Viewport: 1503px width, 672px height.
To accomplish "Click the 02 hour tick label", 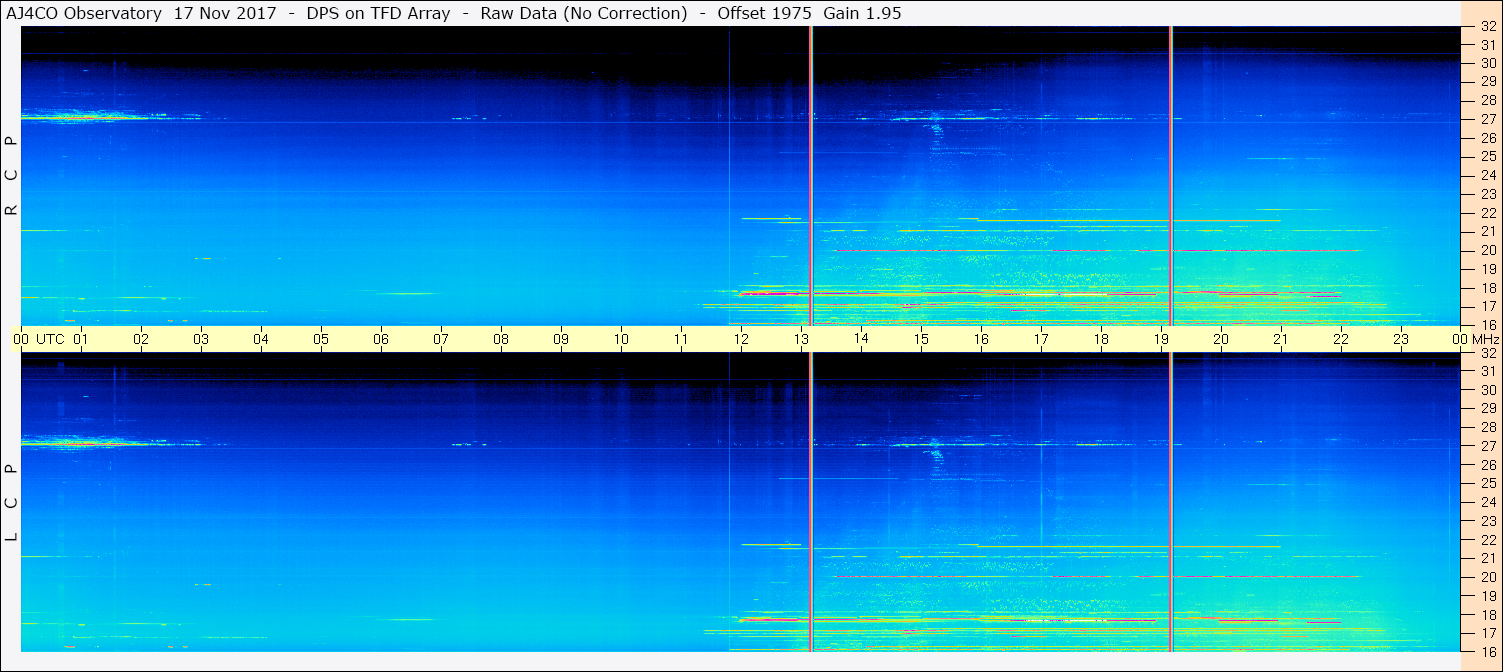I will [141, 339].
